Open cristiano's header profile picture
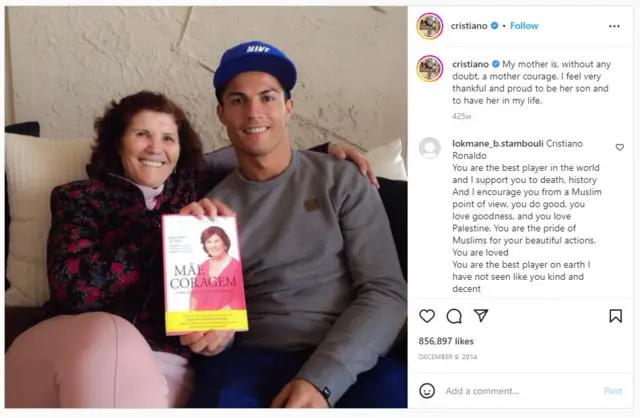 (430, 26)
